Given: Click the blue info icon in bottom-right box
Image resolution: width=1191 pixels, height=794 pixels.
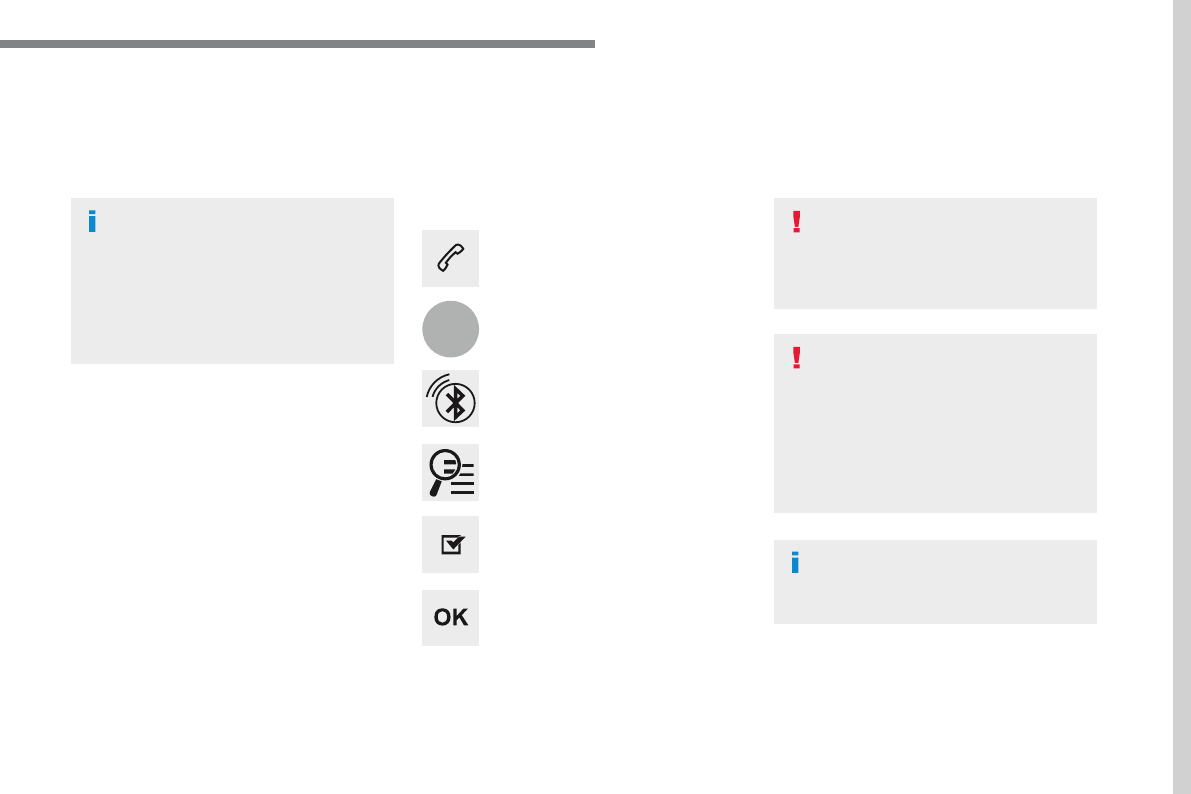Looking at the screenshot, I should point(795,563).
